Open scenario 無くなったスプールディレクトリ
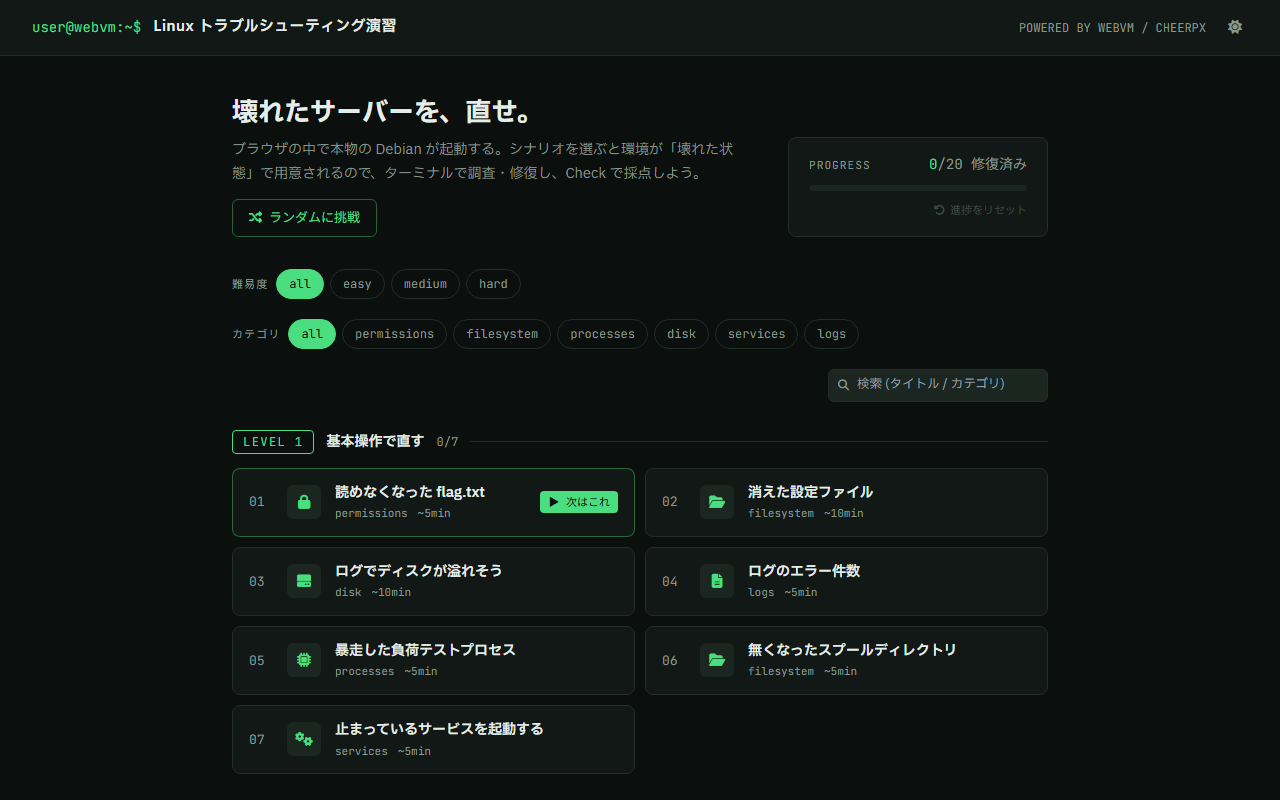 tap(846, 660)
